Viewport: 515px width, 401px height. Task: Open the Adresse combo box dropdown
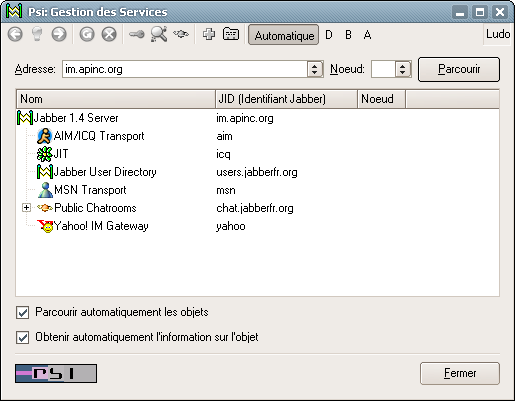pyautogui.click(x=315, y=69)
